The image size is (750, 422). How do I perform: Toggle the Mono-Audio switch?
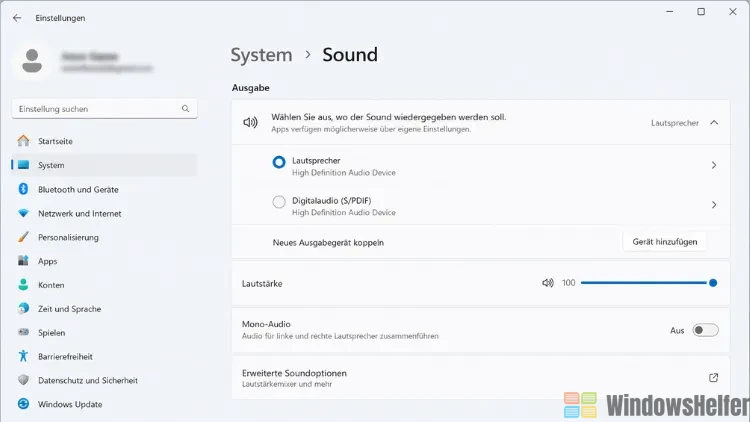point(705,330)
